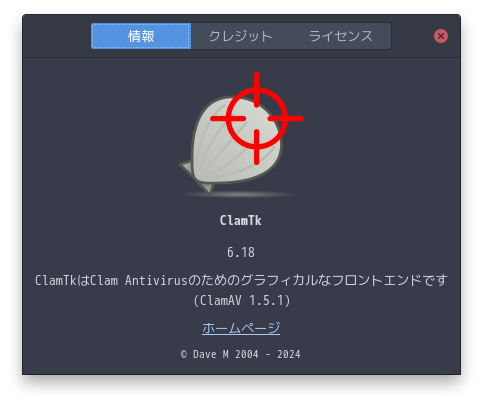This screenshot has height=405, width=483.
Task: Open the クレジット tab
Action: [x=241, y=36]
